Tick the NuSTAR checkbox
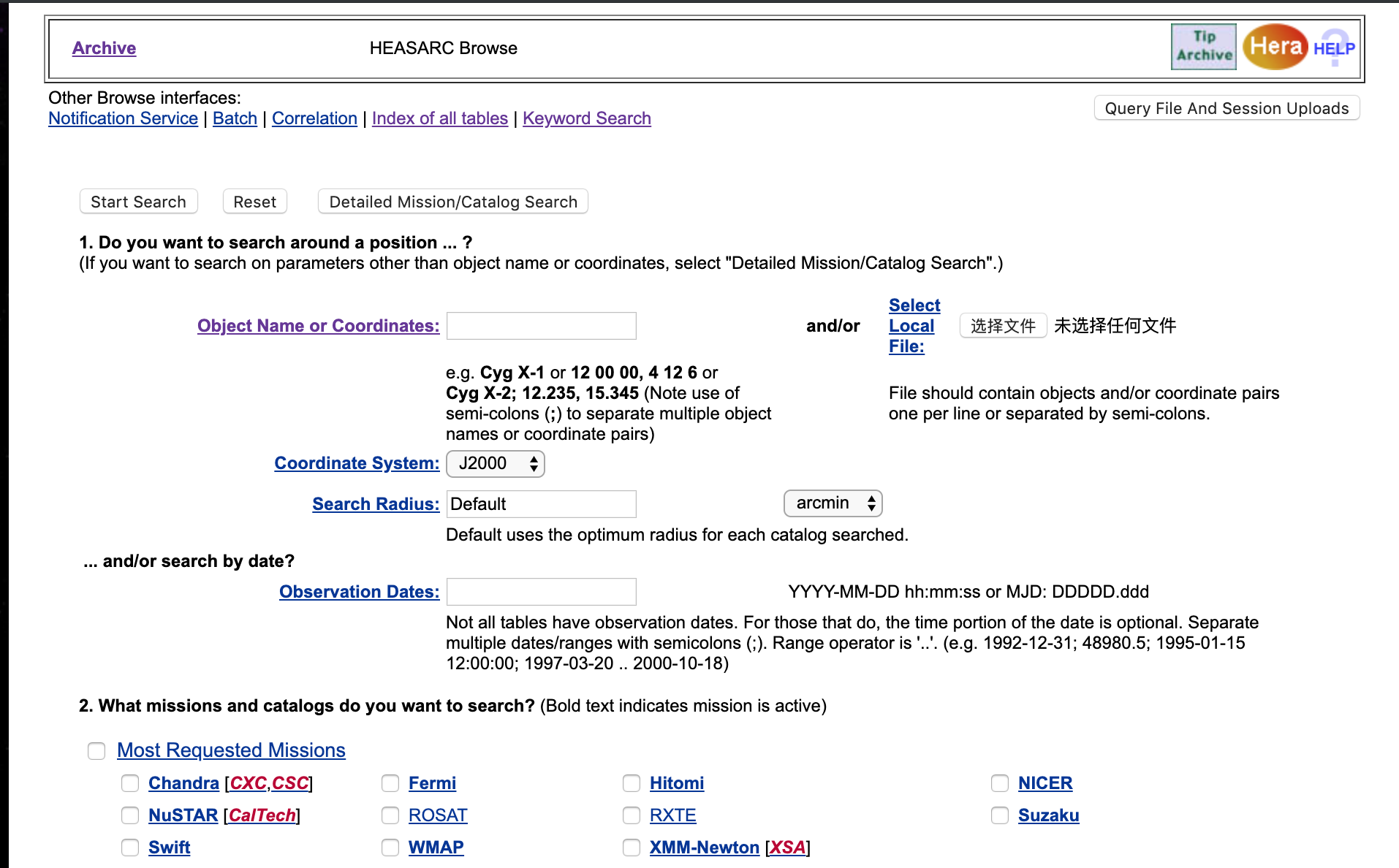Viewport: 1399px width, 868px height. (130, 815)
